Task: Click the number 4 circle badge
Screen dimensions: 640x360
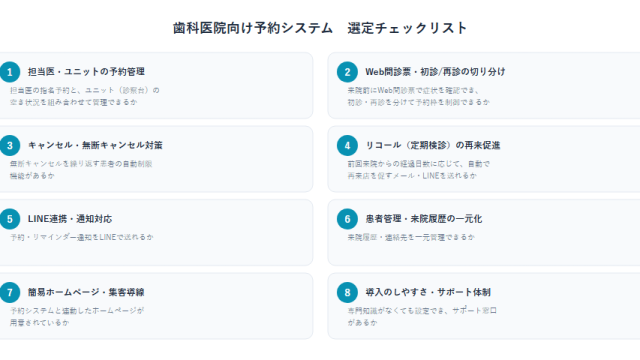Action: point(347,146)
